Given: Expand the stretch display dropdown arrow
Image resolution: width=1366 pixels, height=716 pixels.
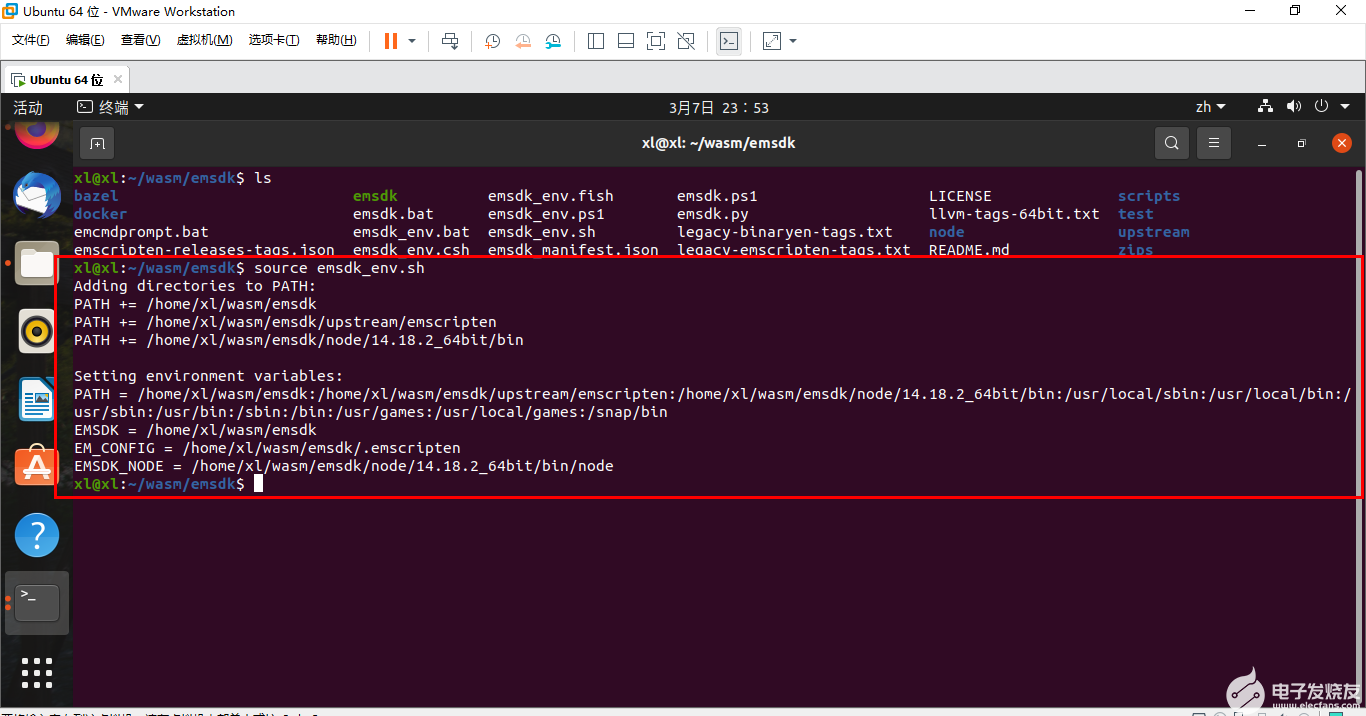Looking at the screenshot, I should [x=793, y=41].
